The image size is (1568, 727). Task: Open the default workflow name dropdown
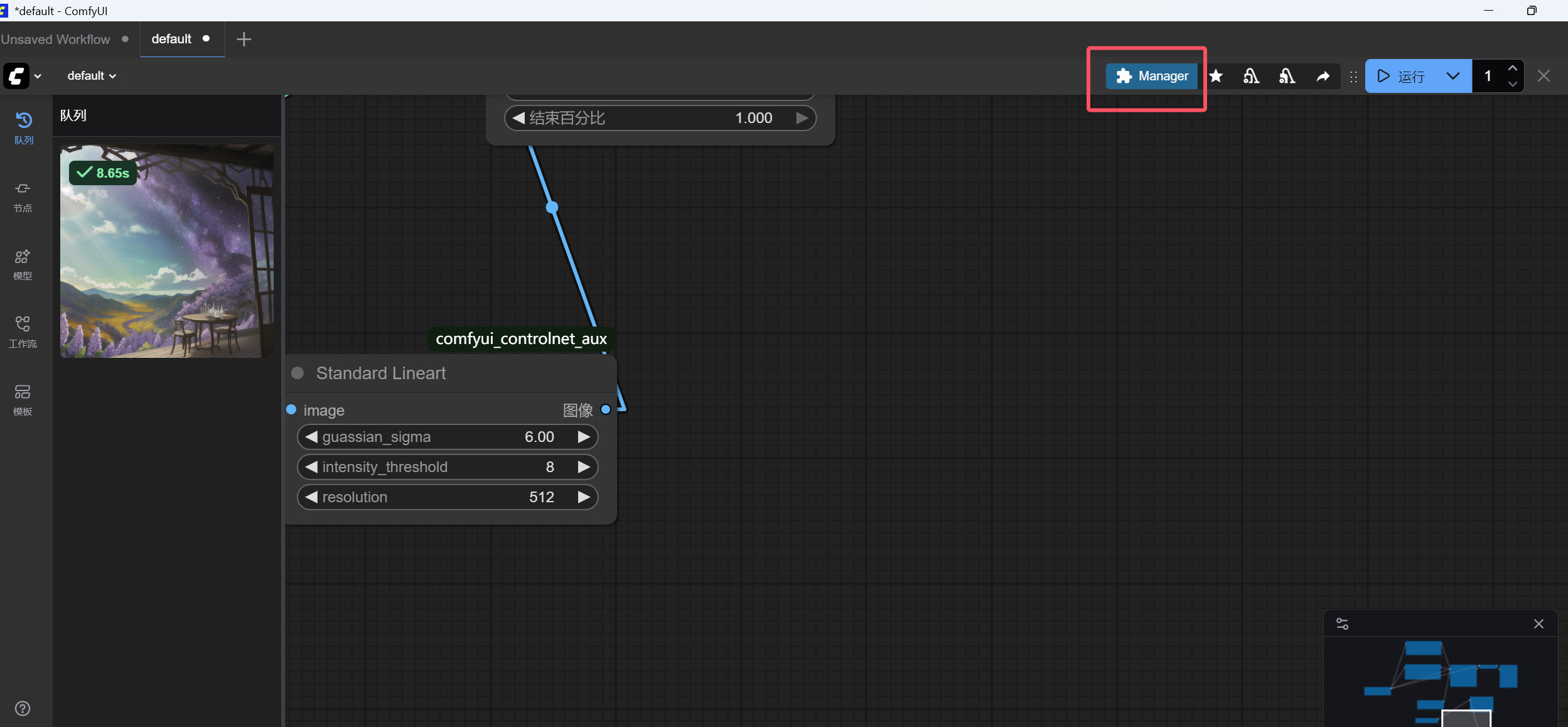[x=92, y=76]
